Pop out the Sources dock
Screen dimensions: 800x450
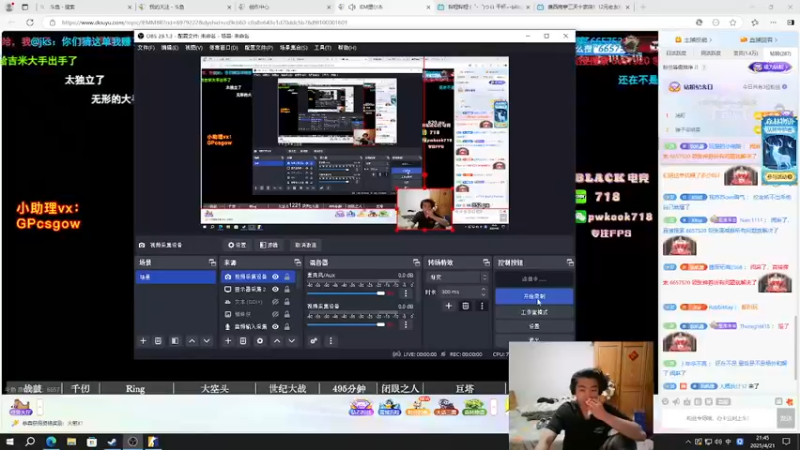297,262
